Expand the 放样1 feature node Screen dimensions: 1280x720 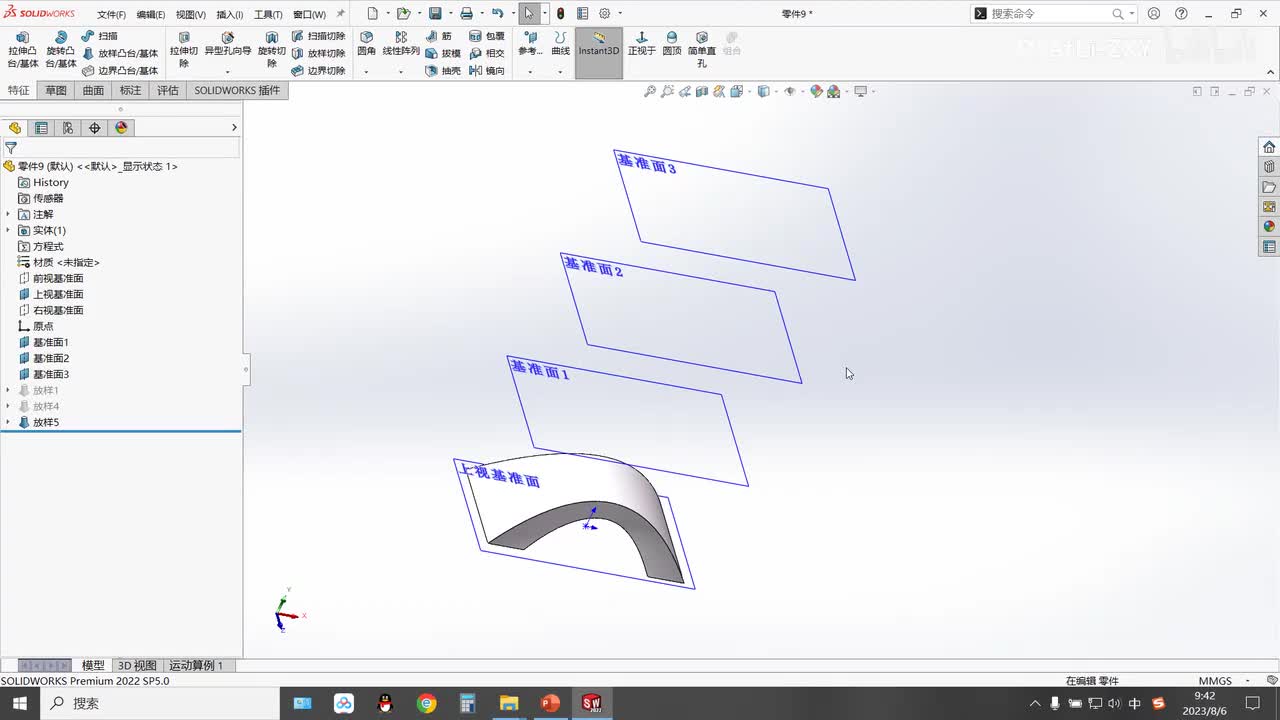[x=8, y=390]
